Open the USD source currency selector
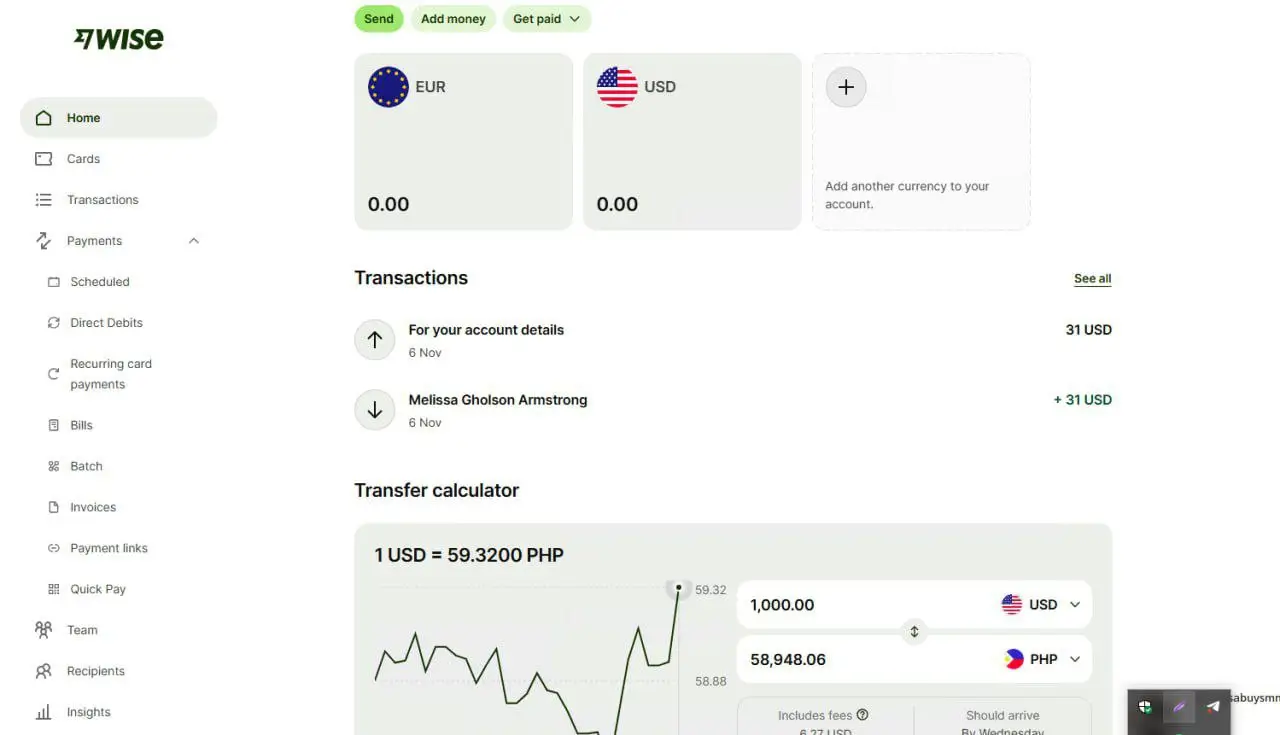 pyautogui.click(x=1041, y=605)
